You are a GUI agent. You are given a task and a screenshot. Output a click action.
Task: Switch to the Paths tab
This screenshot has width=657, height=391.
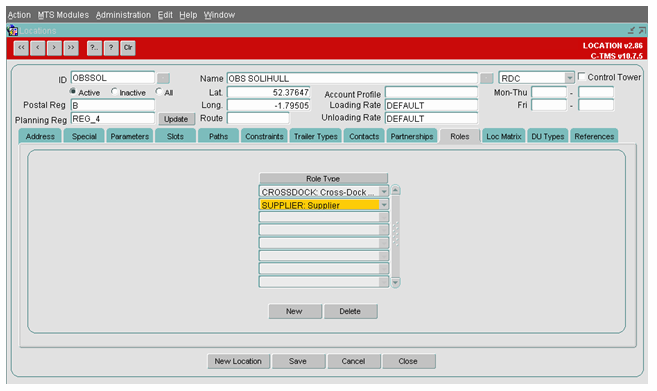[x=218, y=136]
